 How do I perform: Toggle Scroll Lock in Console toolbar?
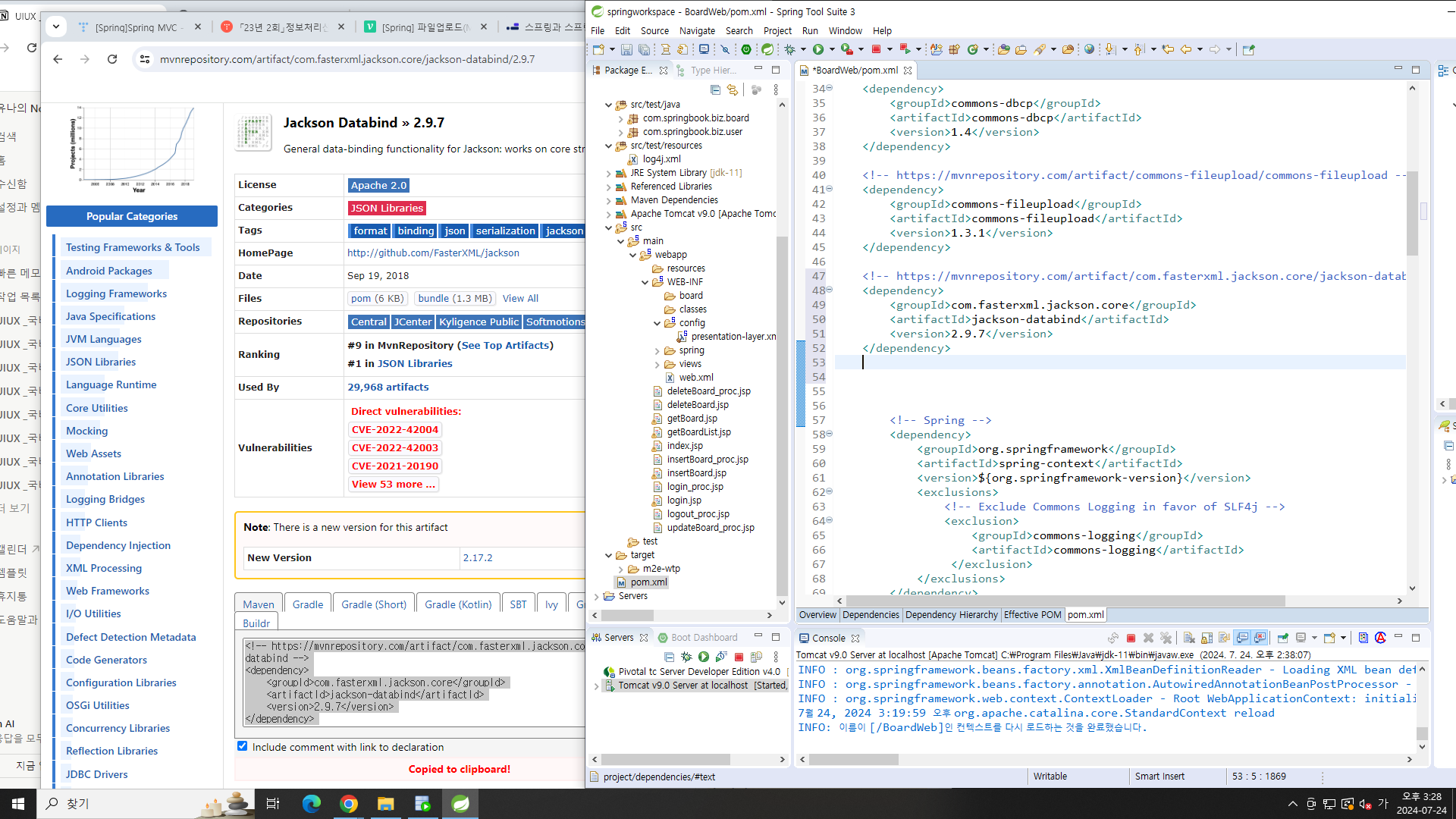pyautogui.click(x=1207, y=639)
